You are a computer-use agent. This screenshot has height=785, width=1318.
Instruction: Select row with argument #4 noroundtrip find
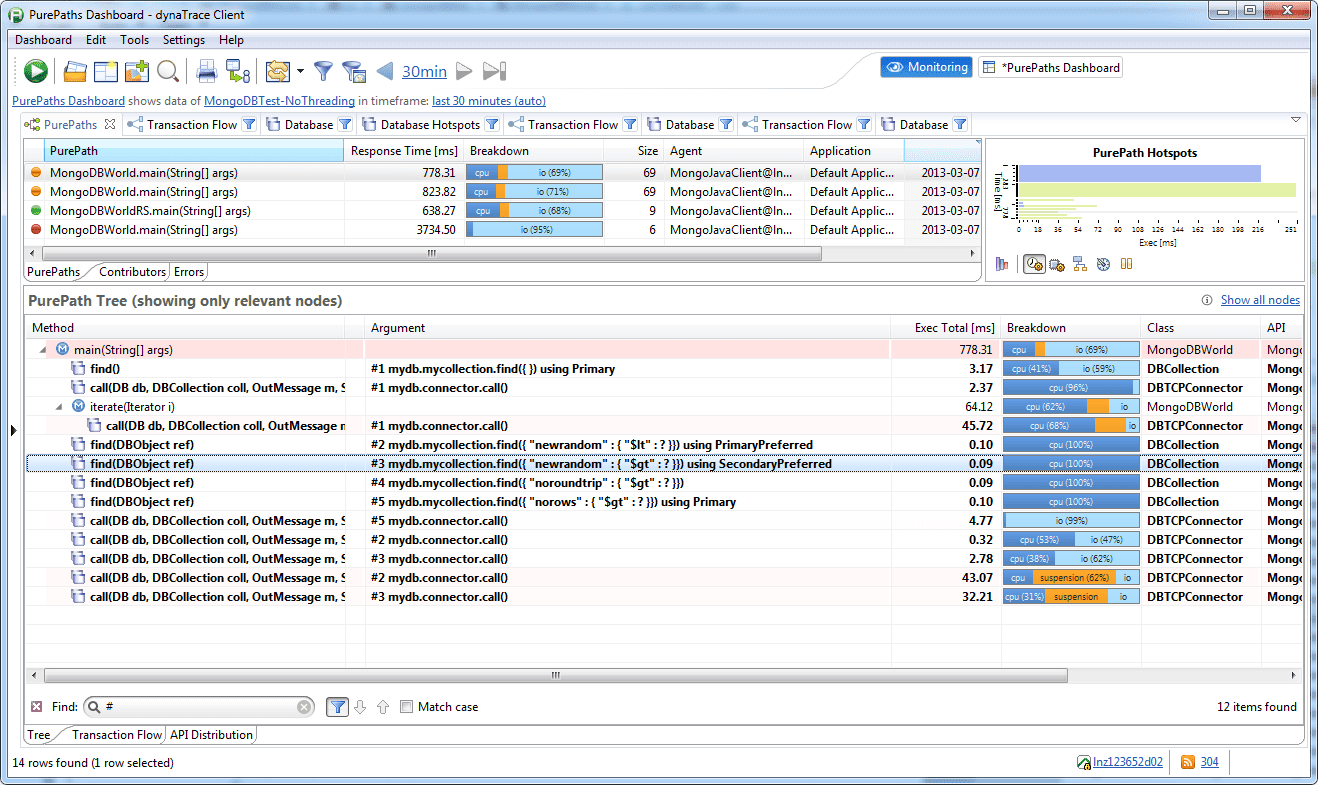pos(664,483)
